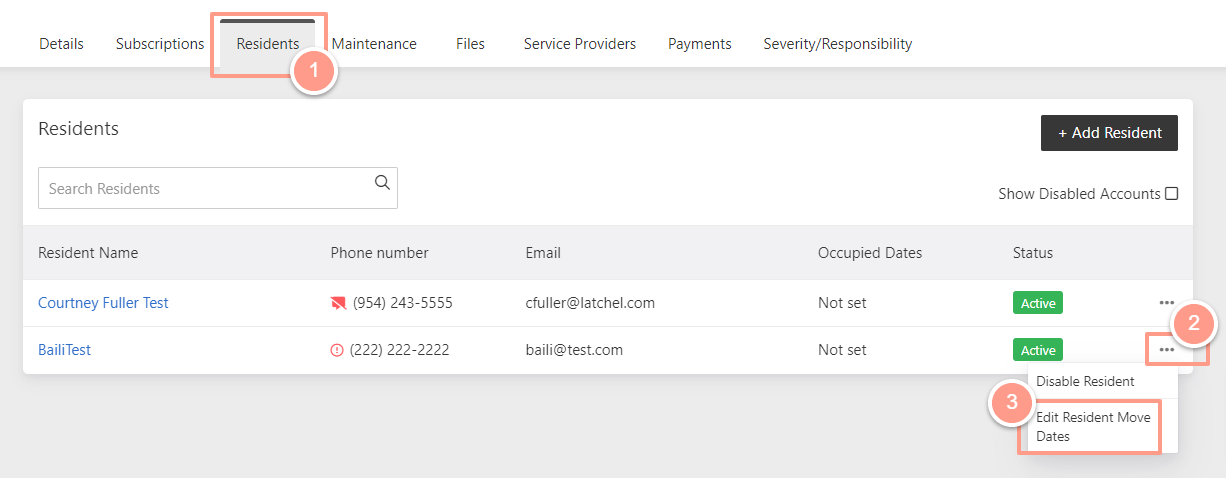
Task: Go to the Maintenance tab
Action: [374, 44]
